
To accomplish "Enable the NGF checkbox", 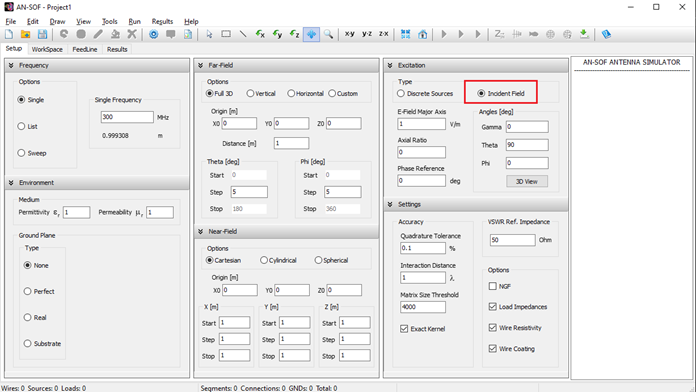I will (x=493, y=286).
